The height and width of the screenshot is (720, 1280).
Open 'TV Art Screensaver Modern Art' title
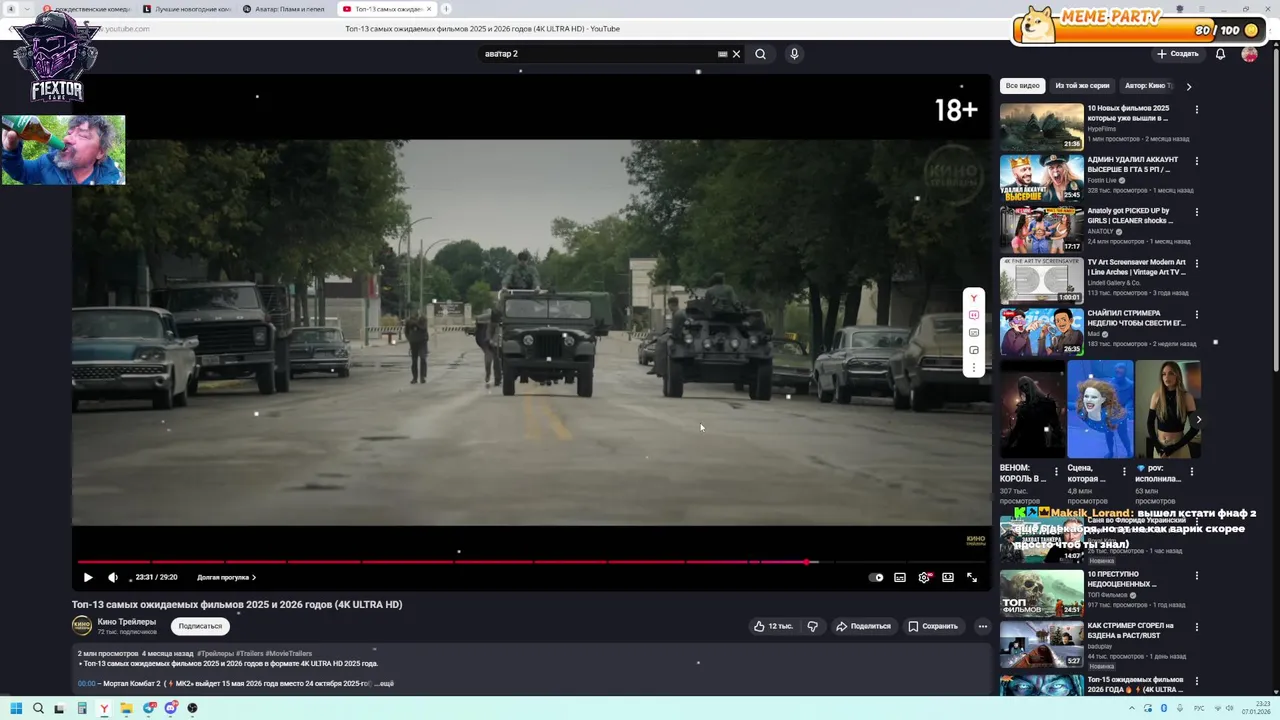point(1137,267)
